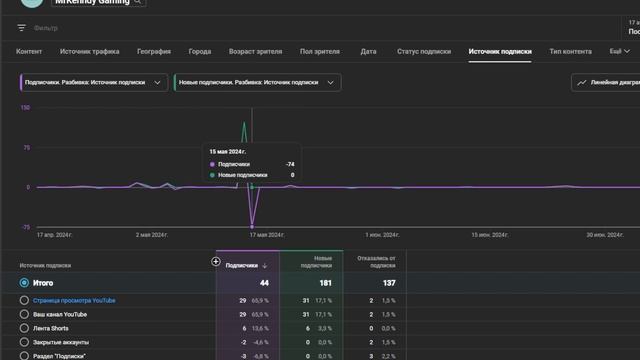Switch to Источник трафика tab
The image size is (640, 360).
[89, 51]
